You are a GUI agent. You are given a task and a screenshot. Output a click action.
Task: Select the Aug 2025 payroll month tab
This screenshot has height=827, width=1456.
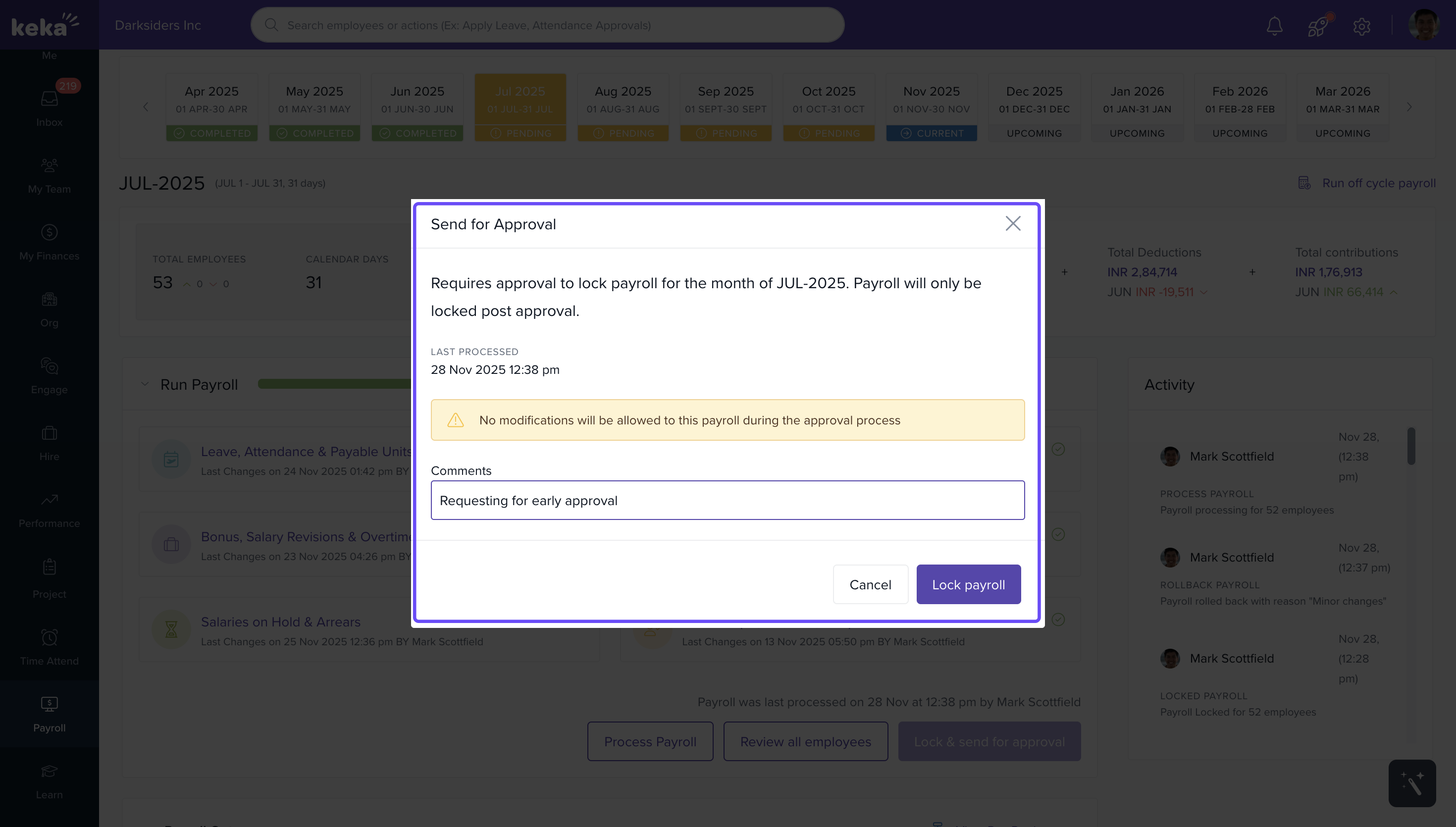point(623,106)
